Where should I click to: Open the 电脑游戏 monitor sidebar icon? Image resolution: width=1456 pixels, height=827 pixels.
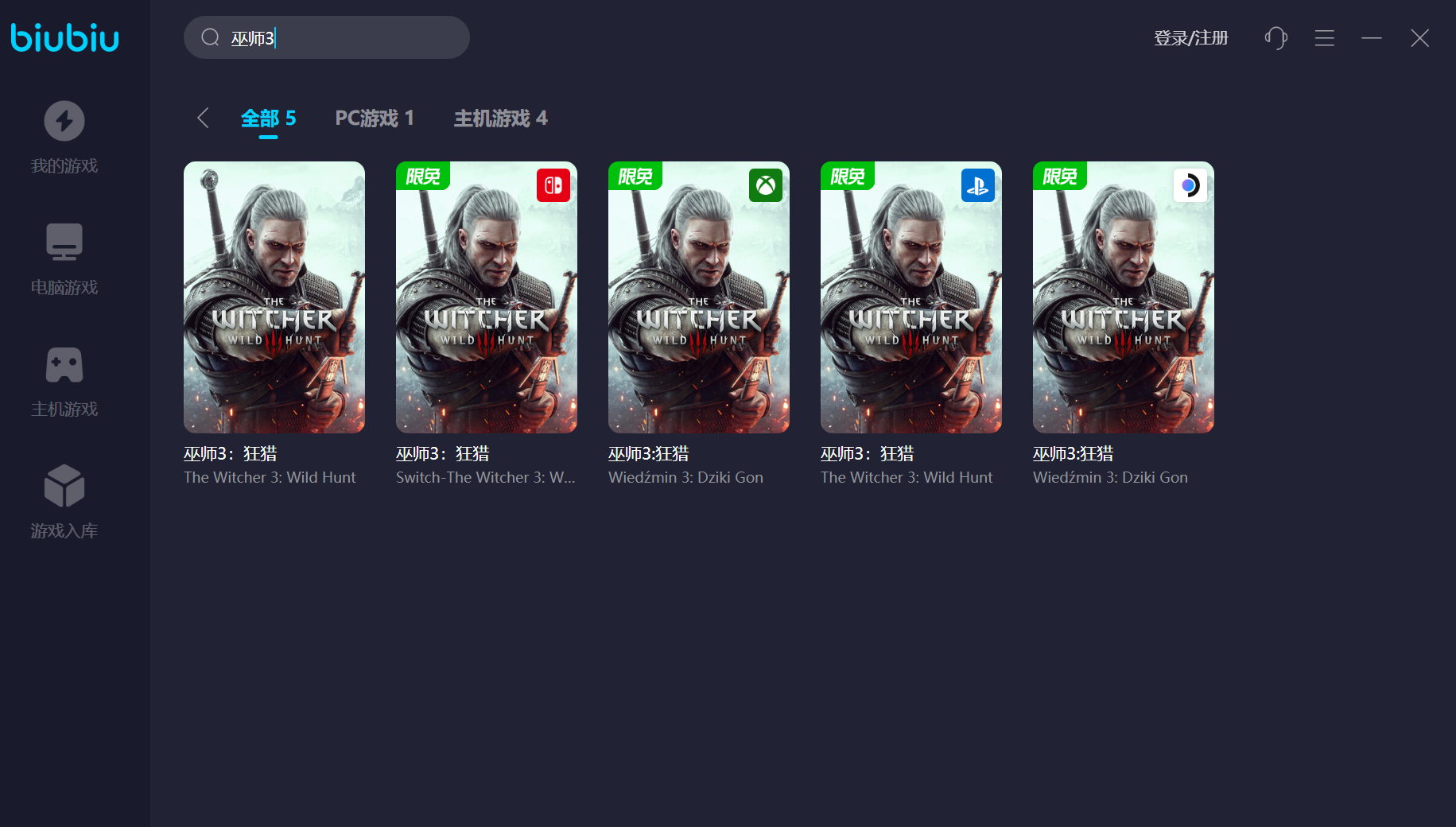click(x=64, y=243)
